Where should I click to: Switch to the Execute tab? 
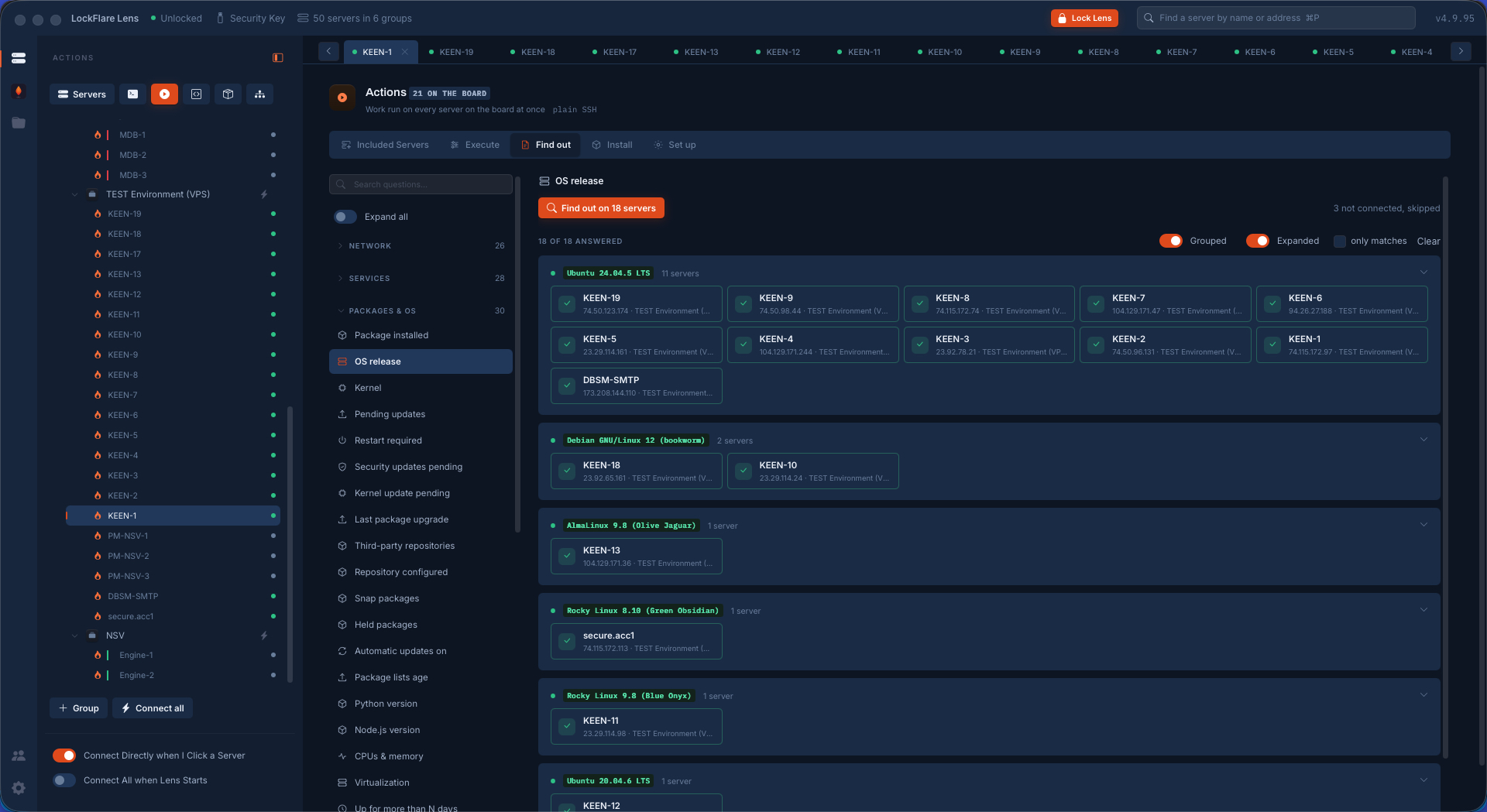[x=475, y=145]
